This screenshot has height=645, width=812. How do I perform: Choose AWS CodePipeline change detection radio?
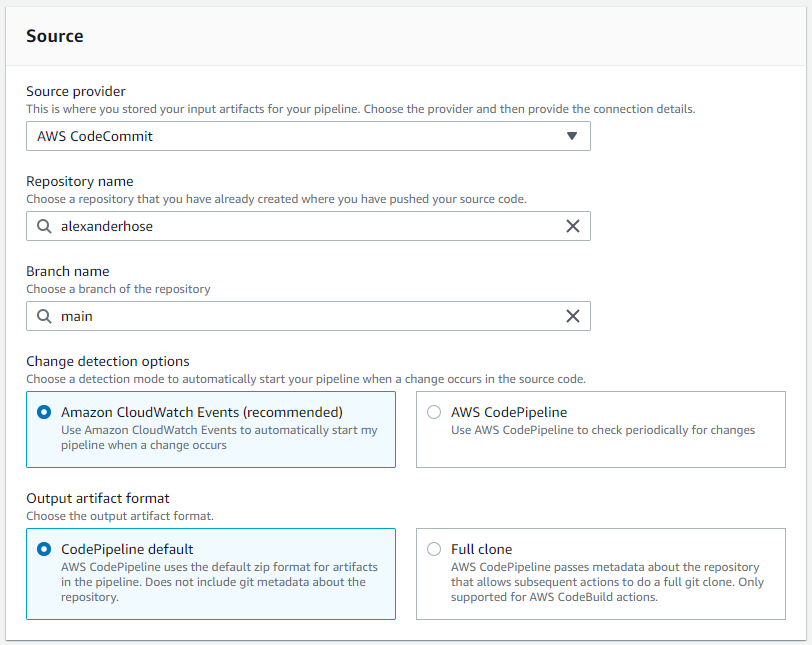coord(434,412)
